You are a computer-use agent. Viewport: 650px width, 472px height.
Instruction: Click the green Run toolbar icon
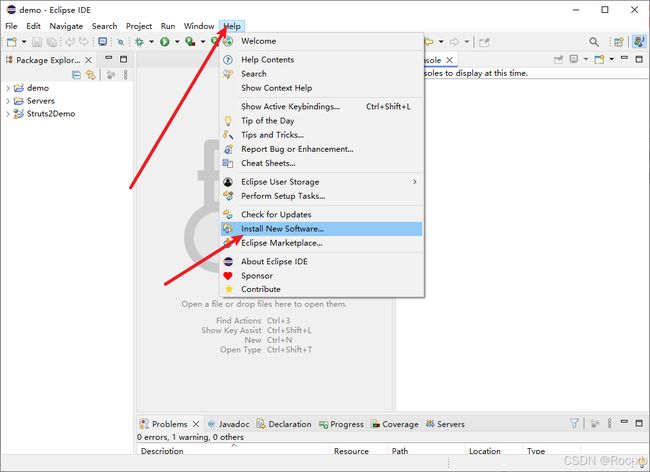165,42
